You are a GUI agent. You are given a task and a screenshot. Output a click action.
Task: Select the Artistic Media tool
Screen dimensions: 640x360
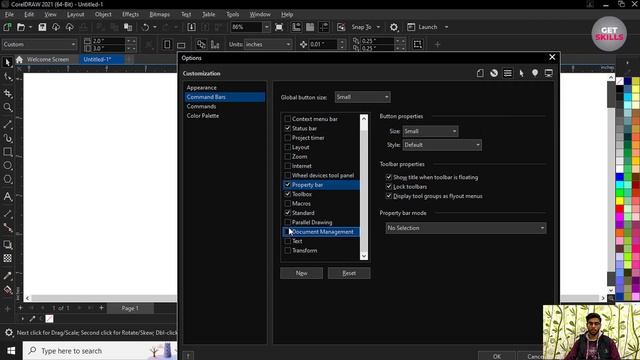click(7, 138)
